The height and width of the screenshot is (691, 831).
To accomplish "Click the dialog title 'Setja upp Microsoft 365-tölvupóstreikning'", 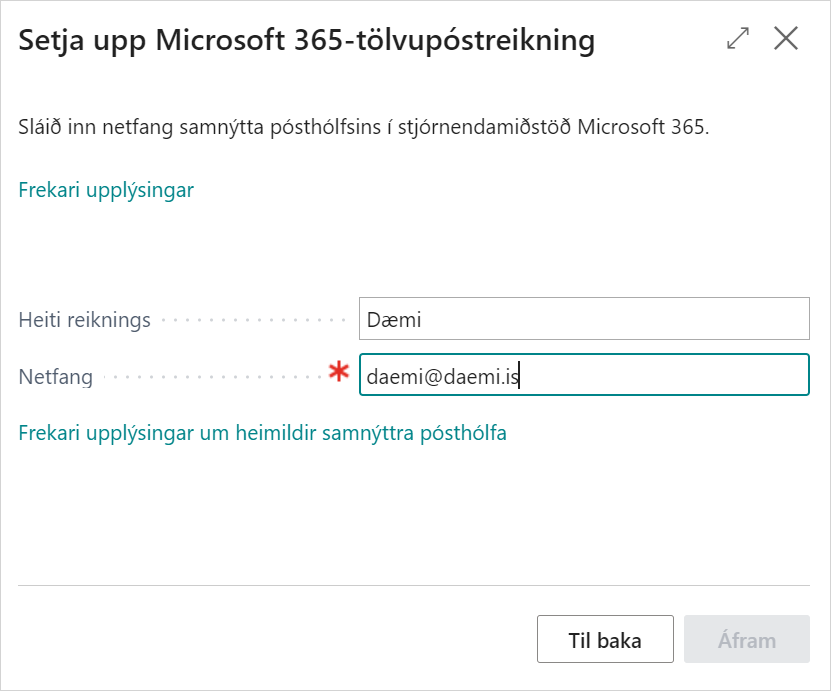I will 307,41.
